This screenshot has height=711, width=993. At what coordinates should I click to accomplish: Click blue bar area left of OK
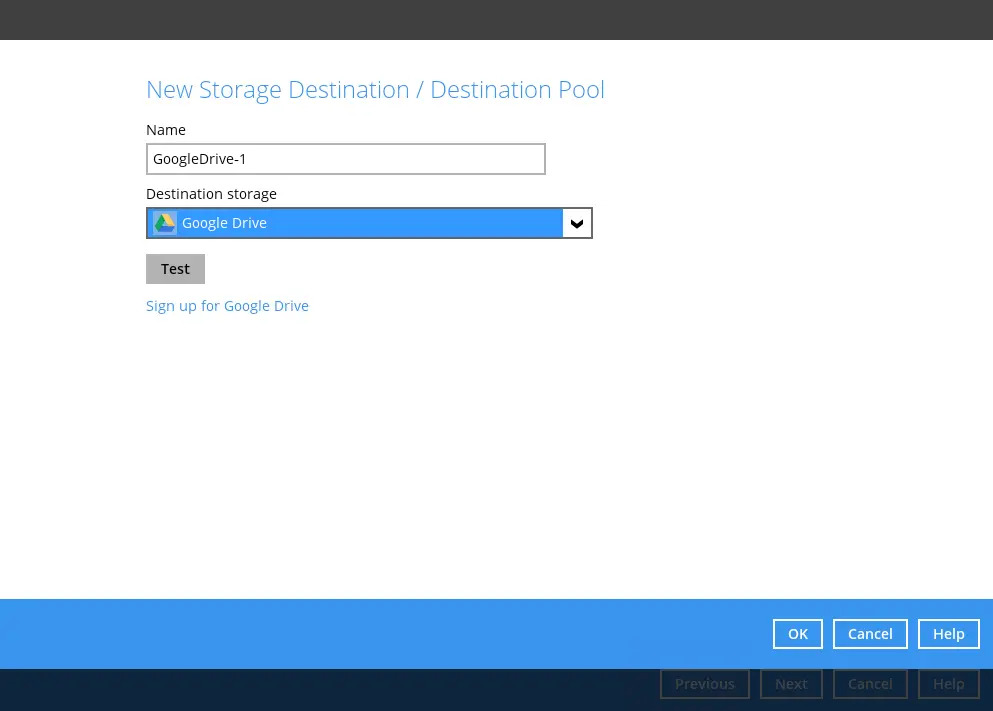coord(400,634)
